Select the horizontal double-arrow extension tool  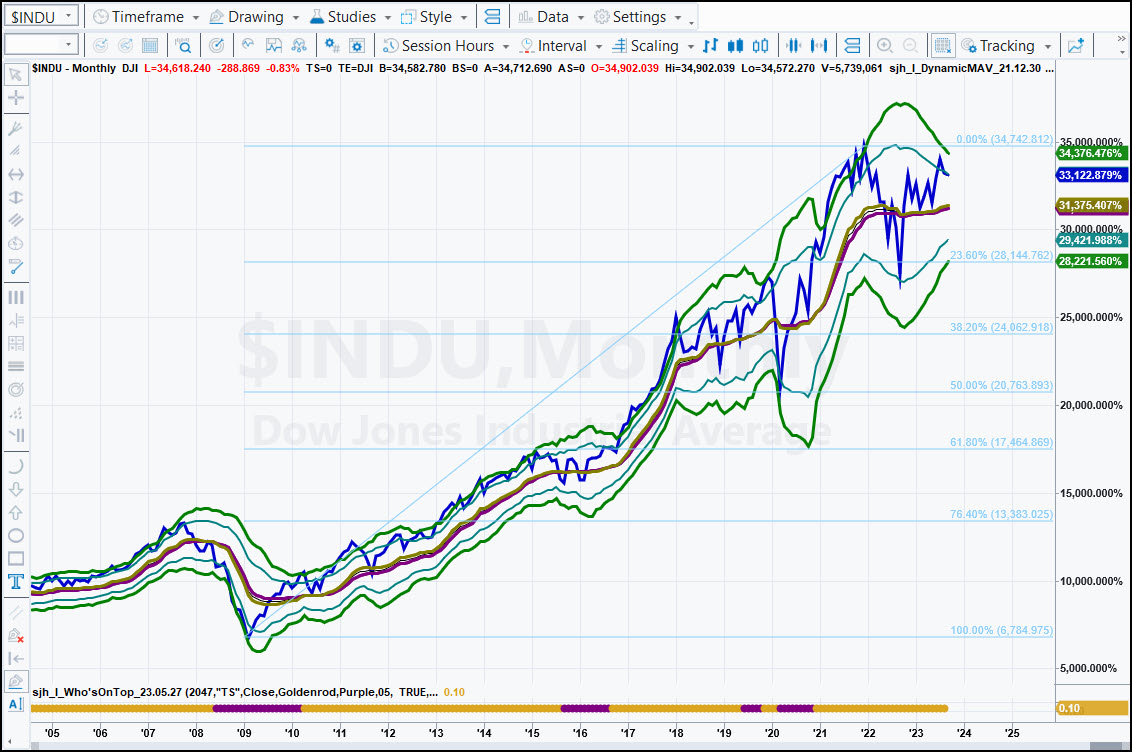(x=15, y=175)
